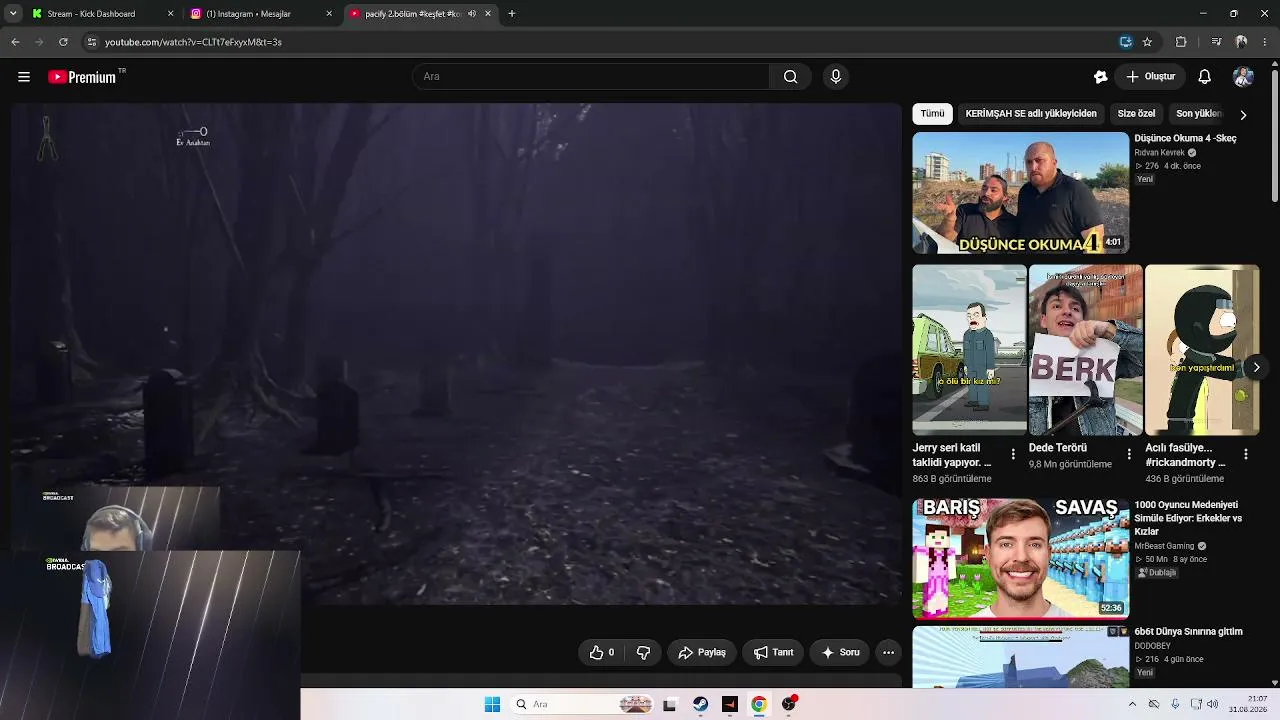Select the Tümü filter chip
The image size is (1280, 720).
point(932,114)
